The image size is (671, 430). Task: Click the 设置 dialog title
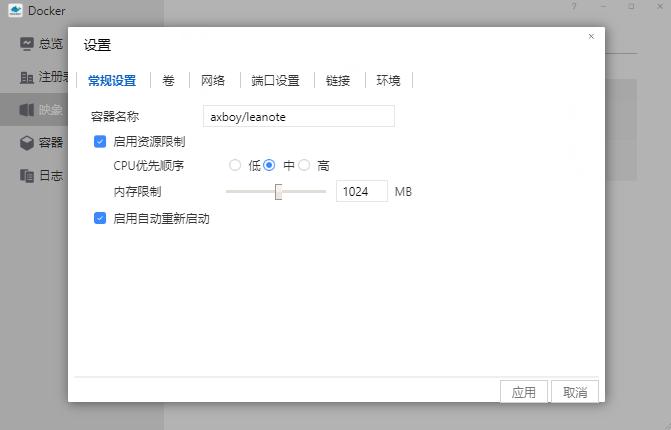(x=97, y=45)
